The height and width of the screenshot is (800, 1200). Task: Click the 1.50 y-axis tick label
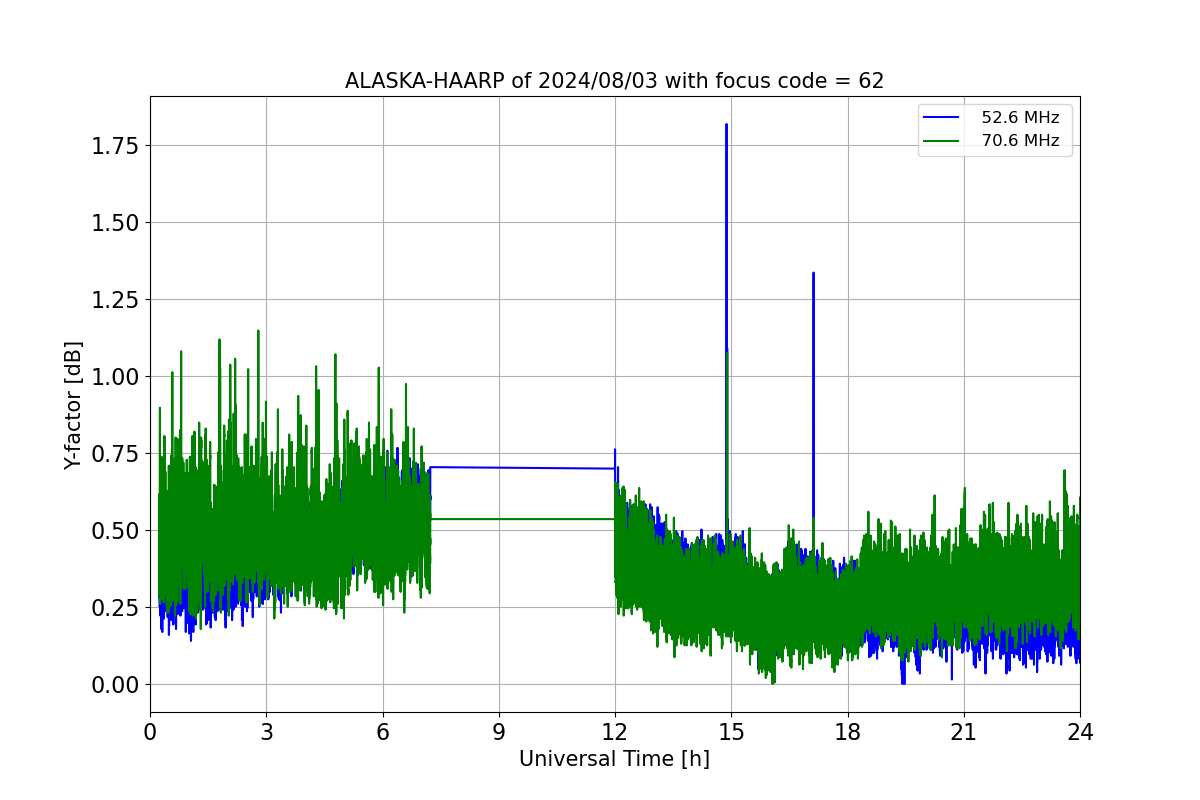114,223
